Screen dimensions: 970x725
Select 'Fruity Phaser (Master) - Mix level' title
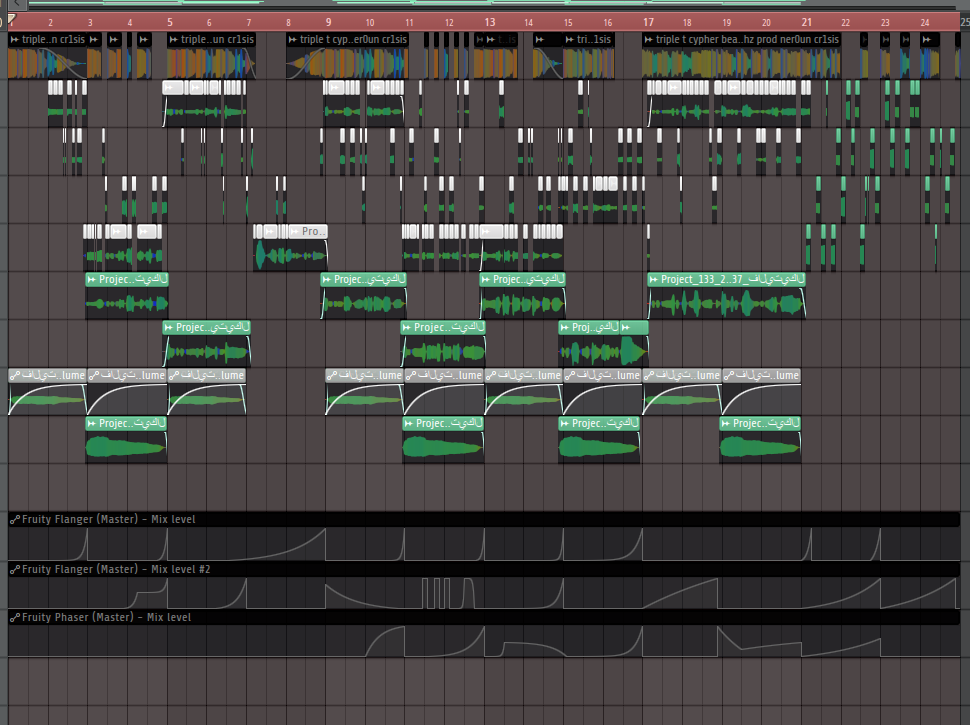[x=106, y=617]
